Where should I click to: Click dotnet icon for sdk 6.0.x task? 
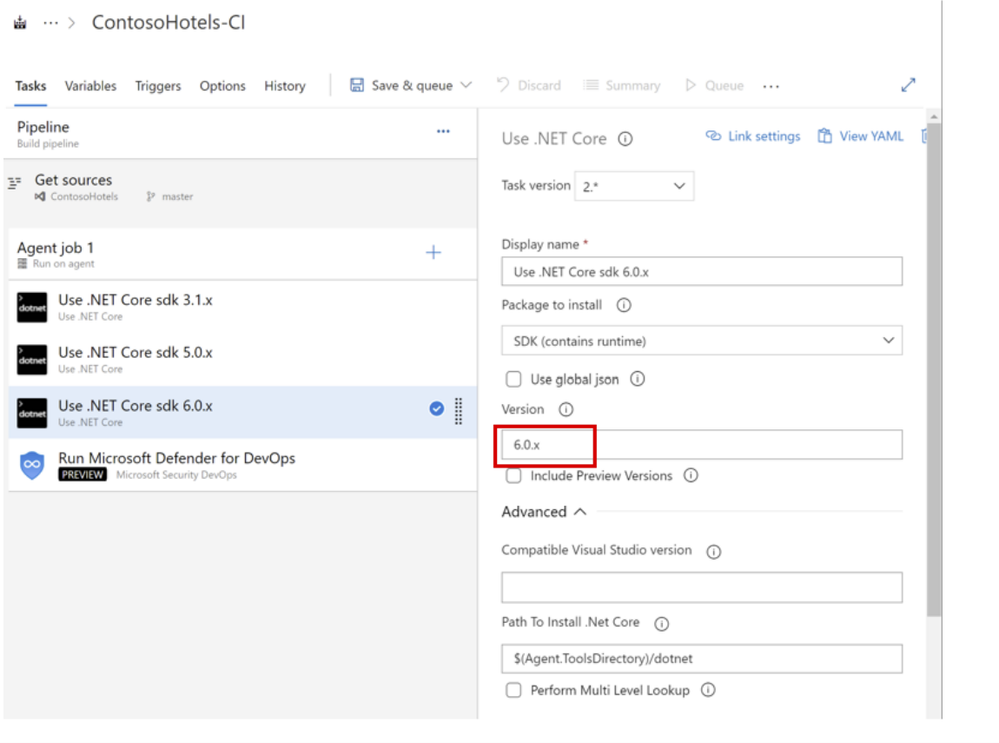(32, 413)
